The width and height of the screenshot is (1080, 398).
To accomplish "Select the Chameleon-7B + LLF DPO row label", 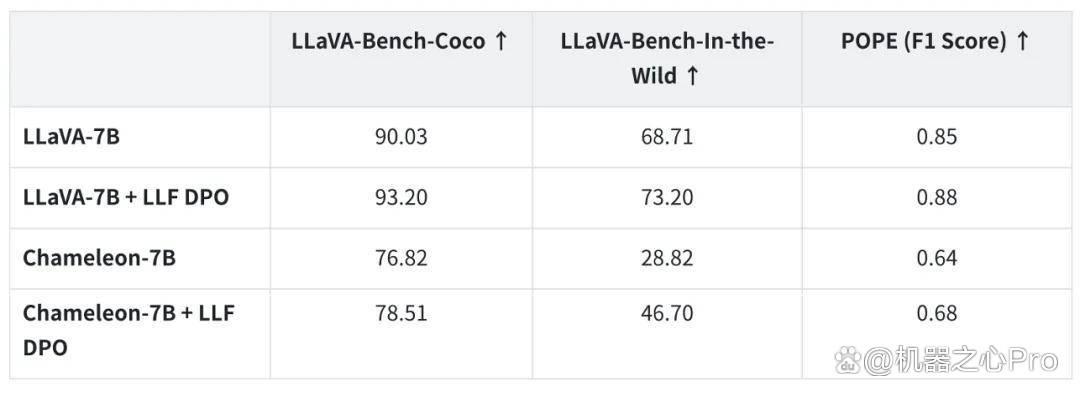I will click(129, 331).
